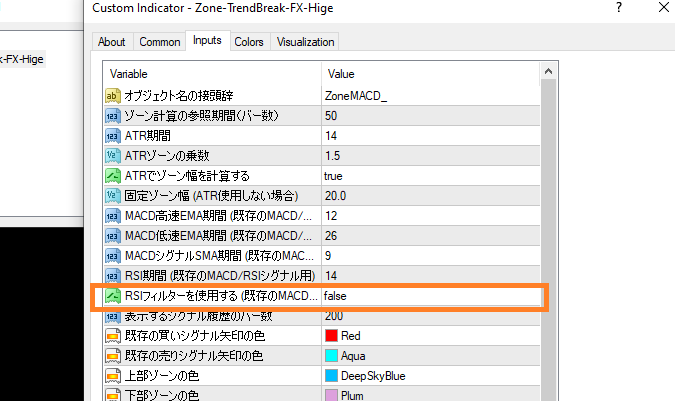
Task: Select the オブジェクト名の接頭辞 row label
Action: pos(179,96)
